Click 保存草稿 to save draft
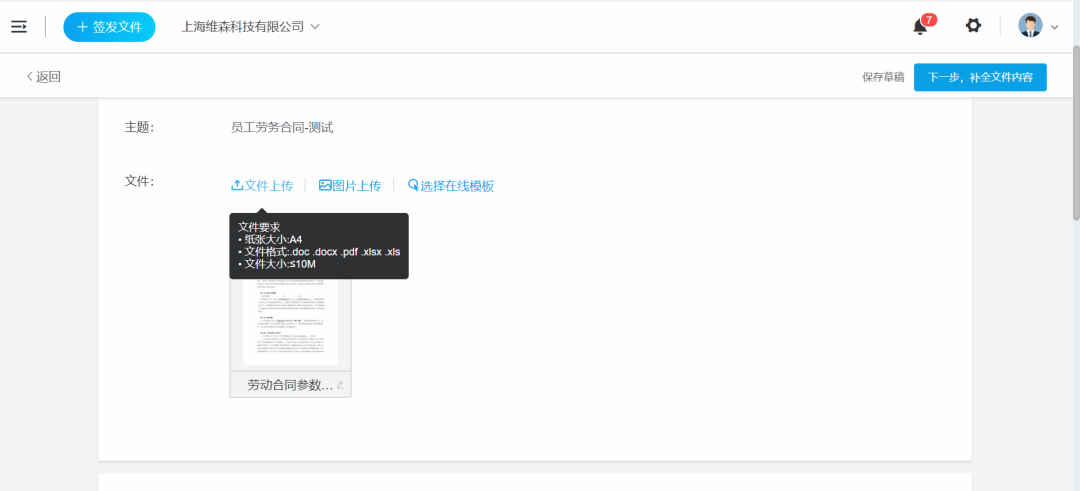The image size is (1080, 491). point(883,77)
